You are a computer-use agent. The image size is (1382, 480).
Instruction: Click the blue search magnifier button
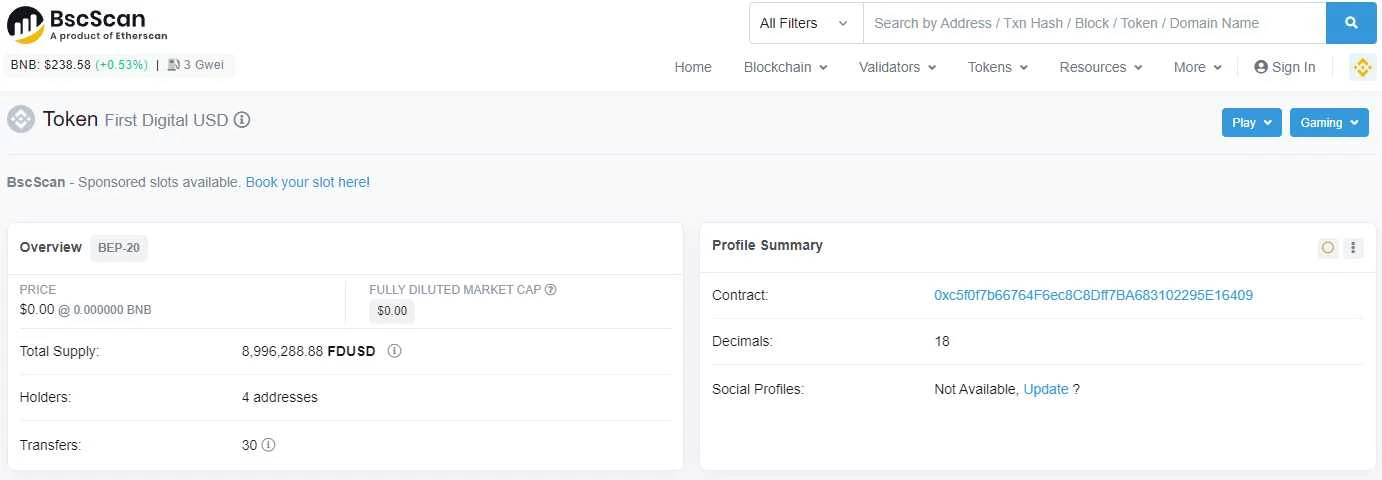coord(1351,23)
